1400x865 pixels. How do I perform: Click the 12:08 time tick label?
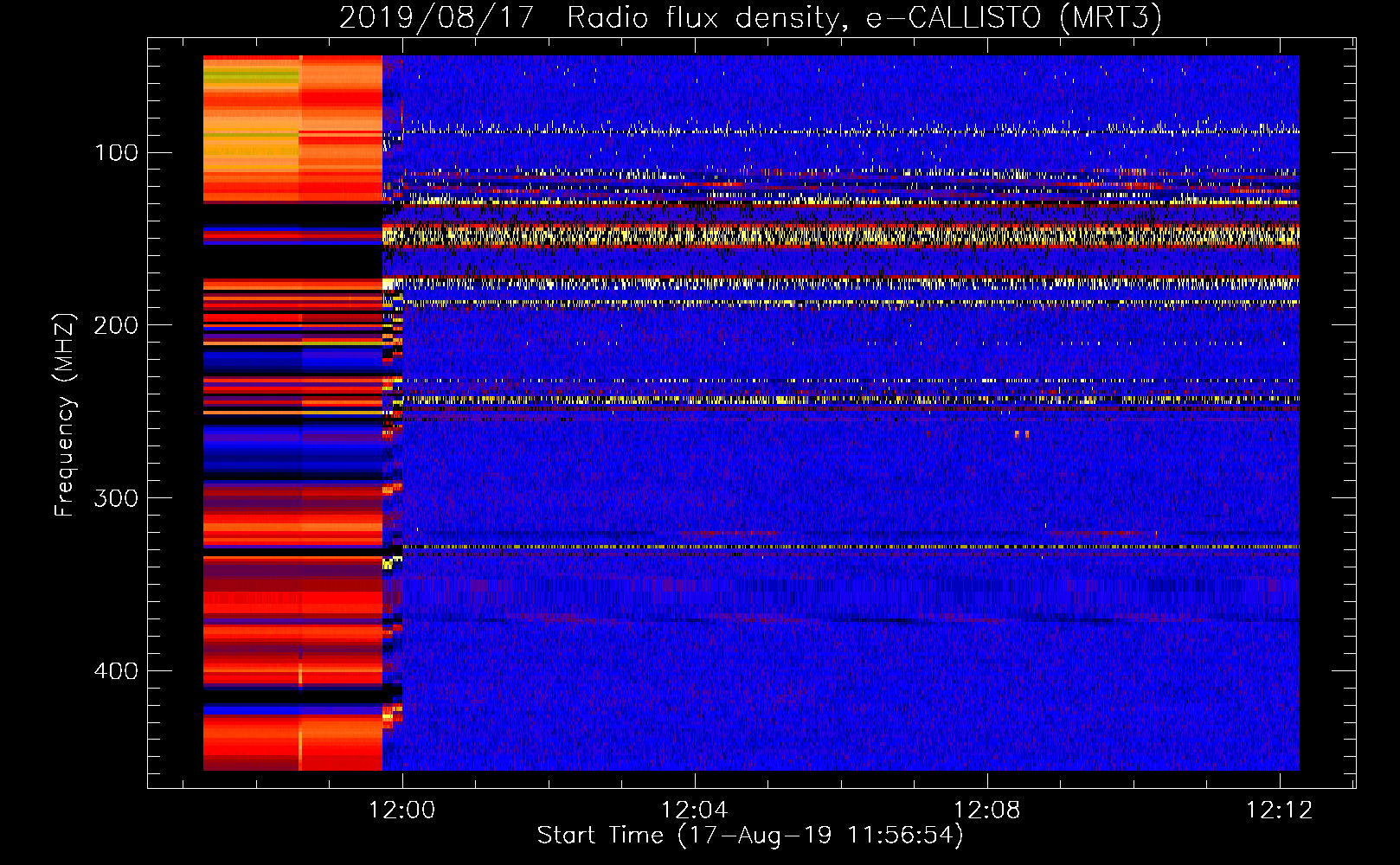(986, 811)
